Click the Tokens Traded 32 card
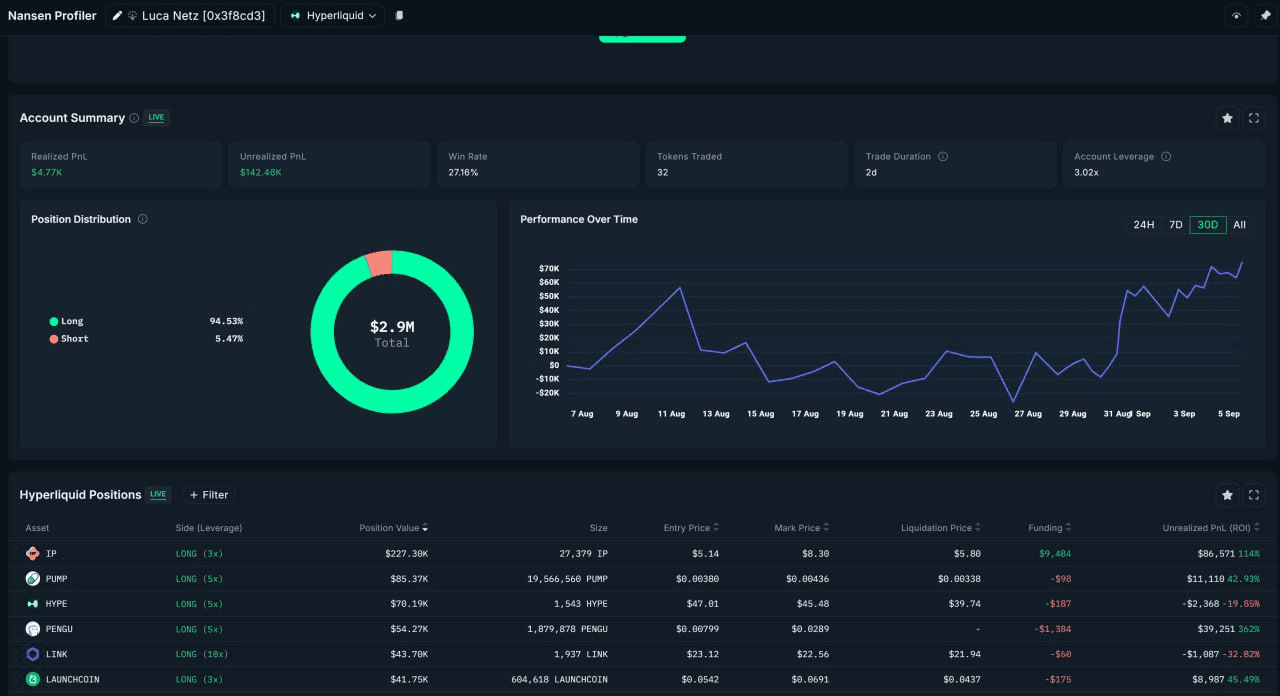 747,164
